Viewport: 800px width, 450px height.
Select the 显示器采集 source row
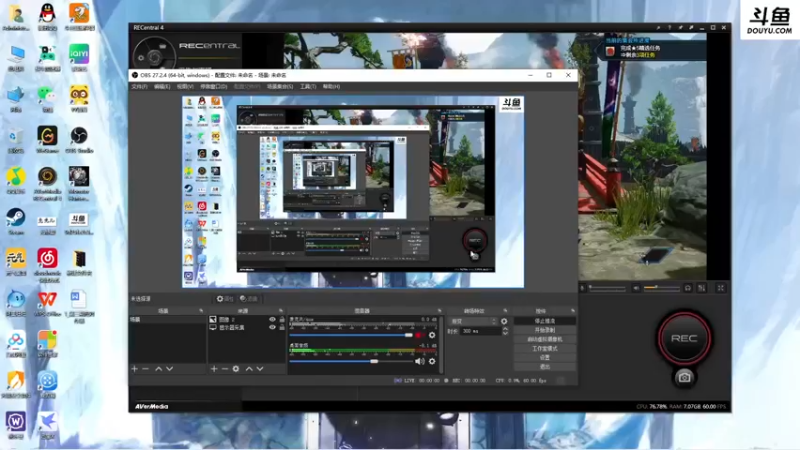pos(247,328)
